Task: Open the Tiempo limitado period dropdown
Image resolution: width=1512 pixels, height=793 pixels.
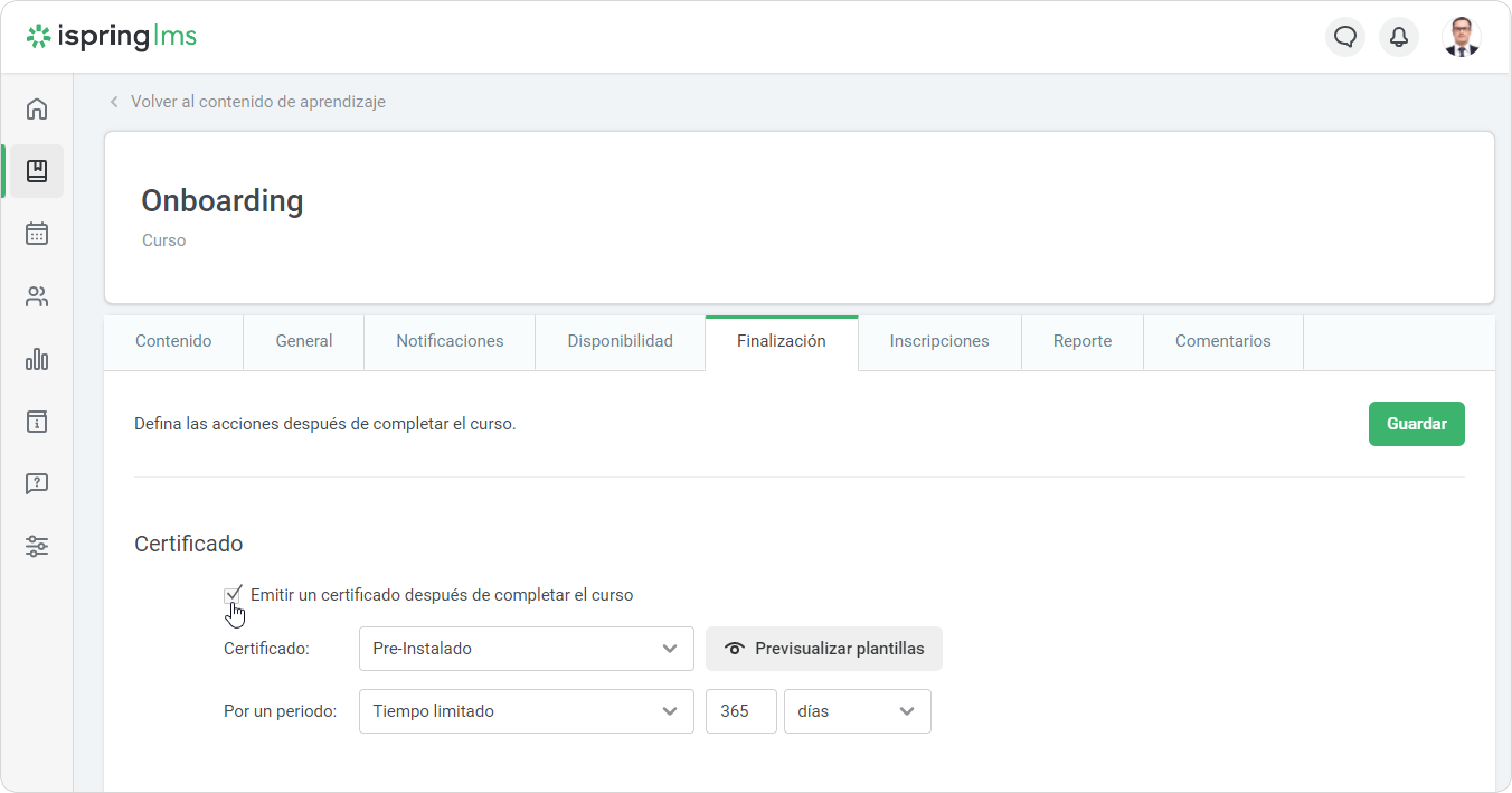Action: pos(526,711)
